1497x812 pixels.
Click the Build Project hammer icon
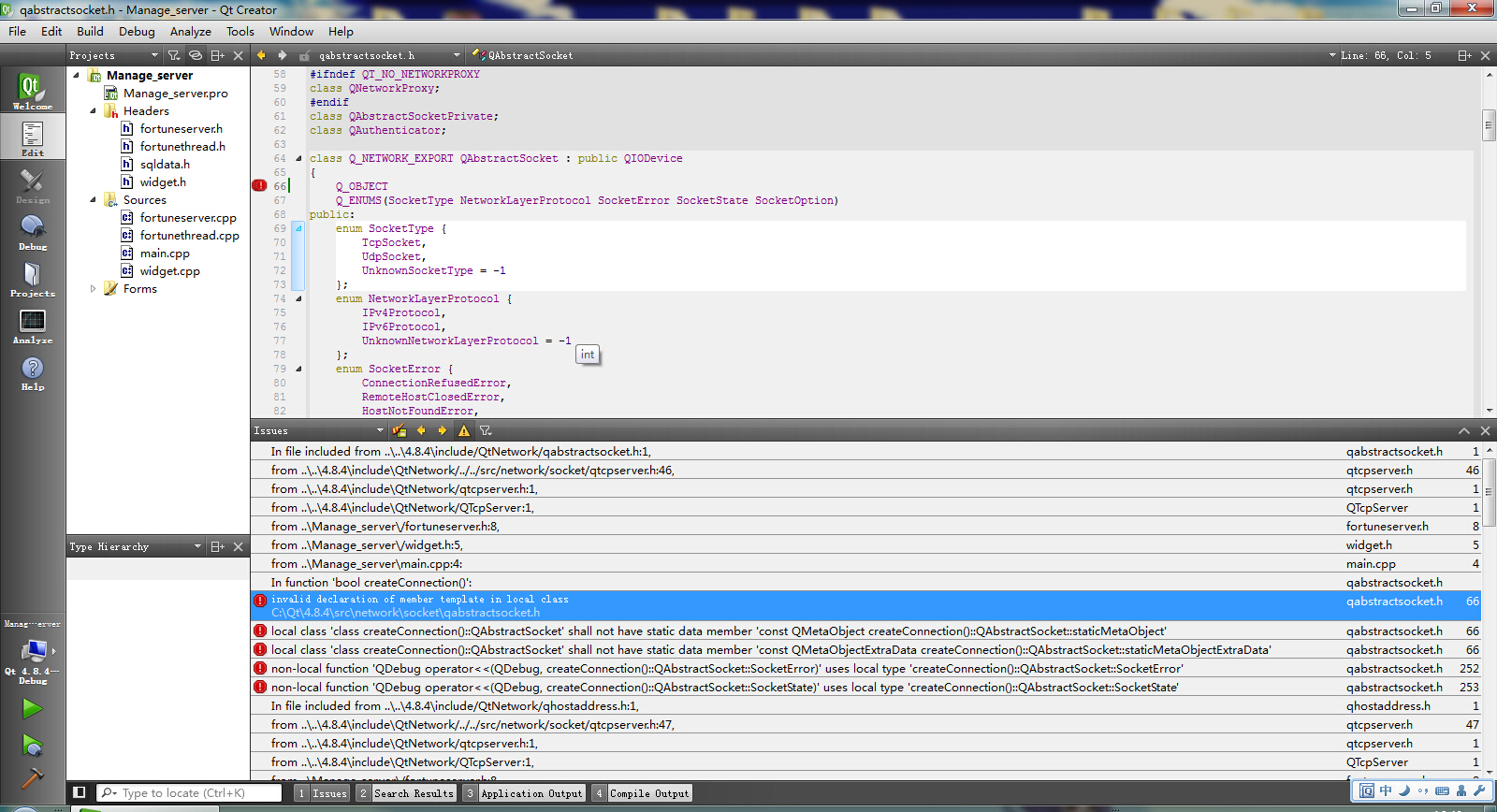[32, 777]
